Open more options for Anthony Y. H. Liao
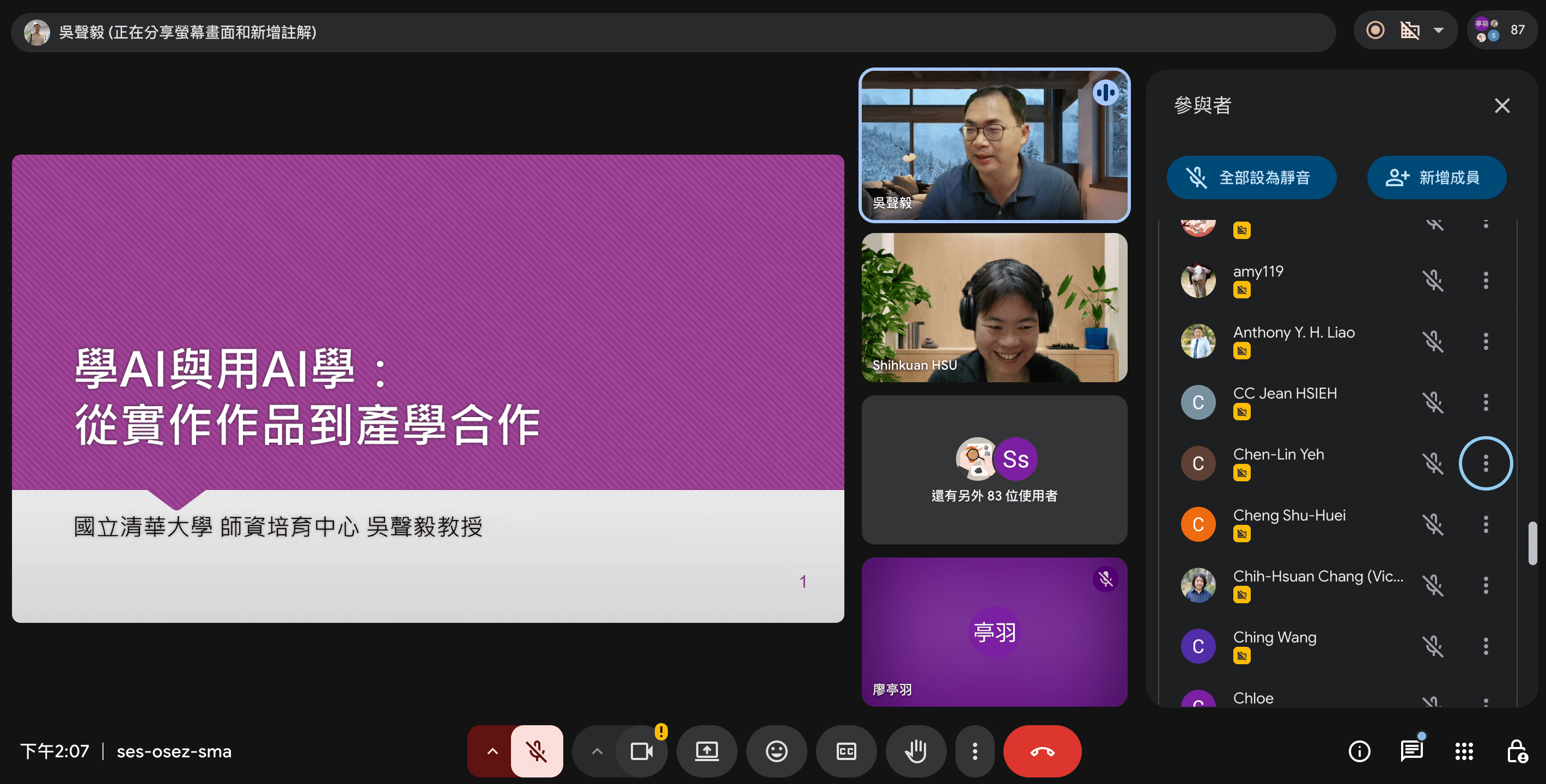 coord(1486,341)
